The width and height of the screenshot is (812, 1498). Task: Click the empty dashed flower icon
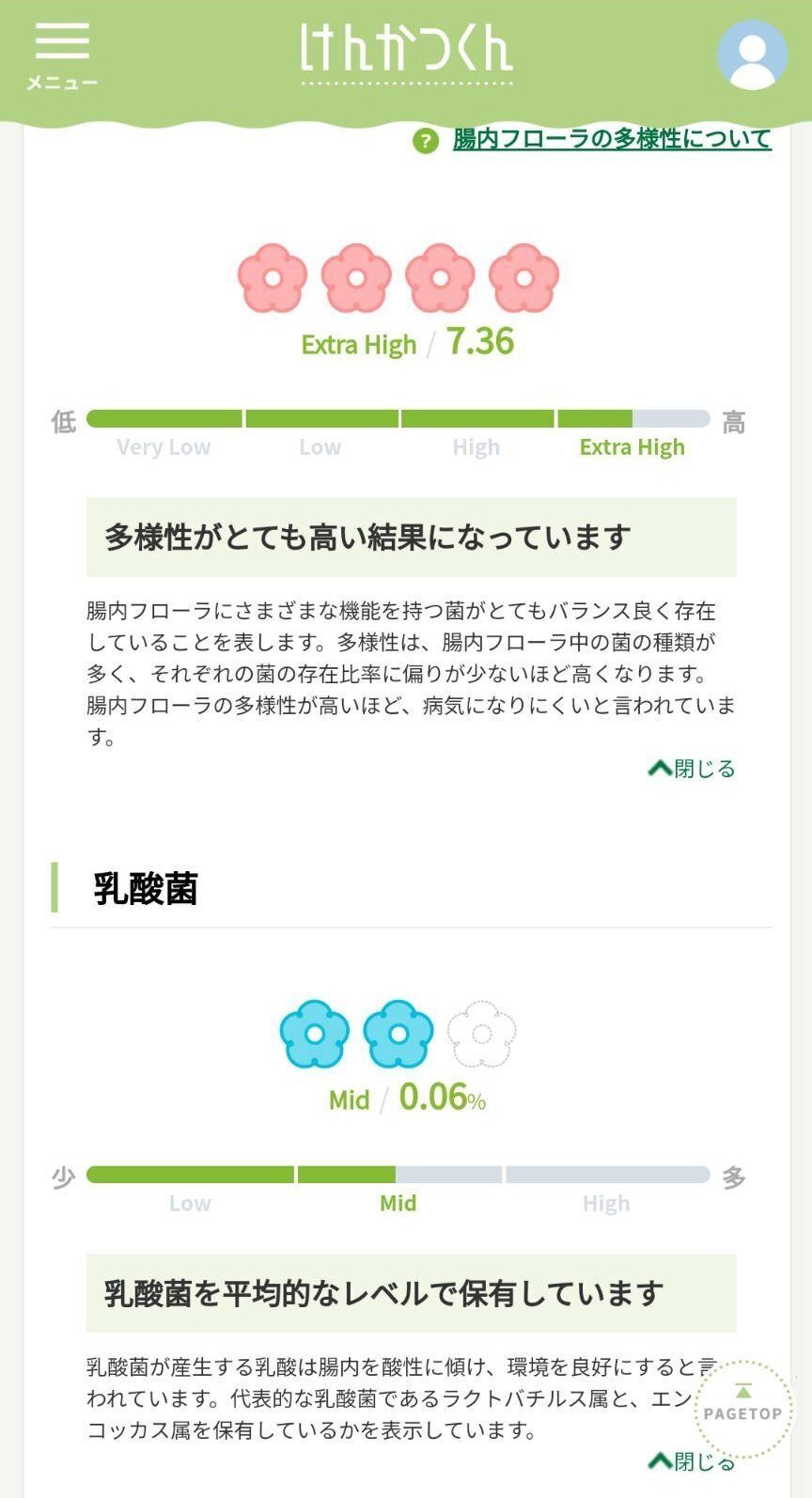tap(481, 1034)
